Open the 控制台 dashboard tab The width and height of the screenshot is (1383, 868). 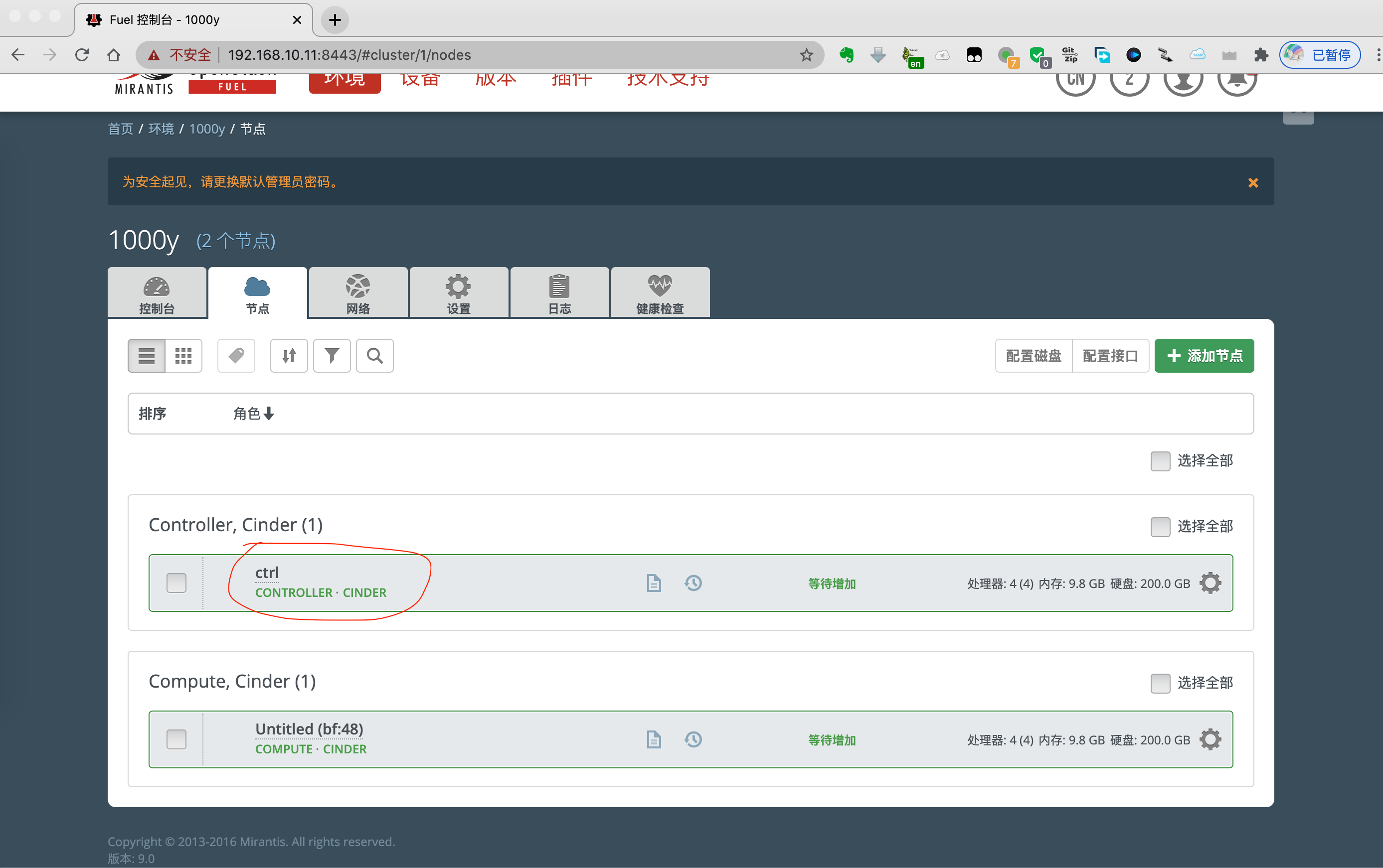(x=157, y=293)
